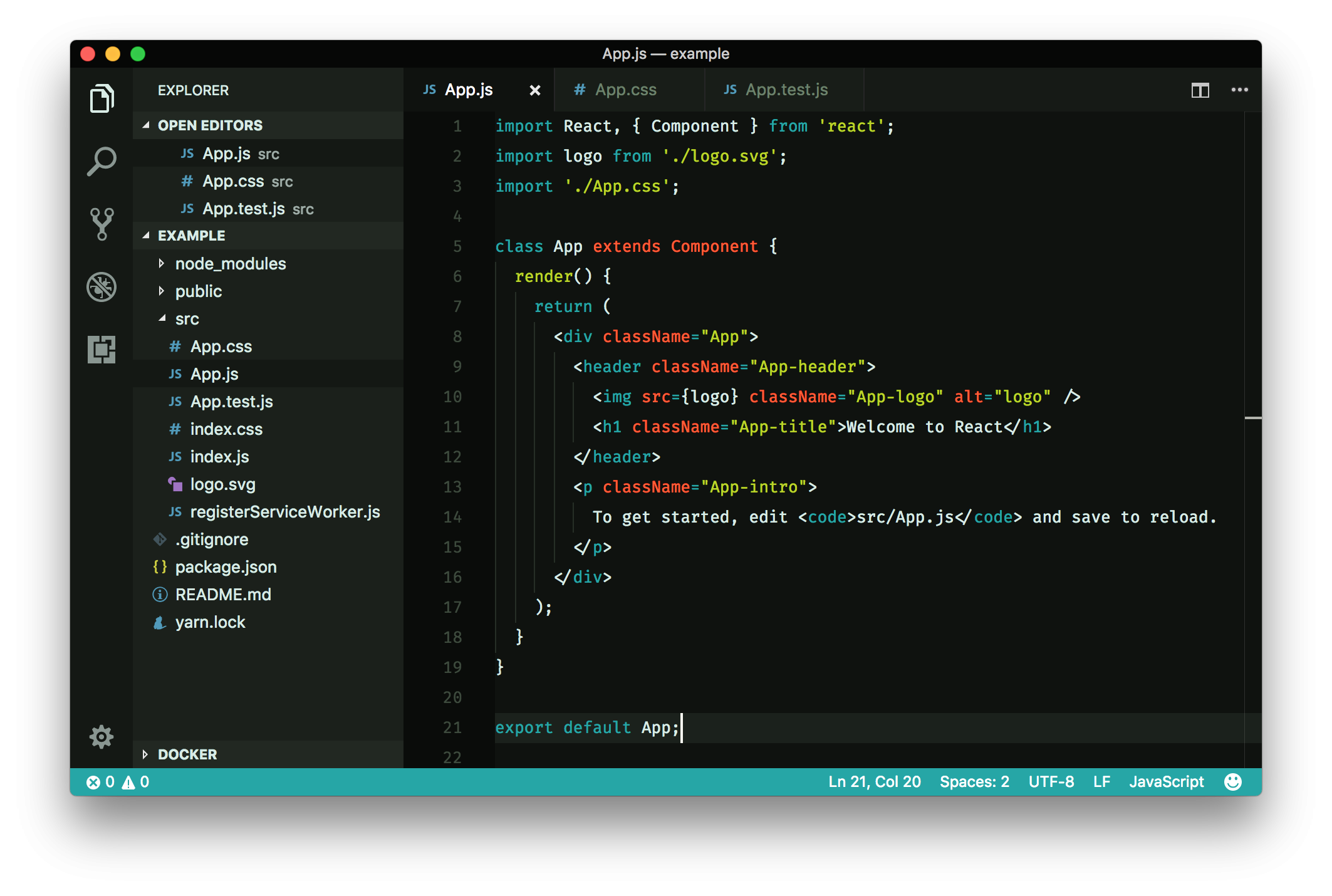The width and height of the screenshot is (1332, 896).
Task: Go to line via Ln 21, Col 20
Action: click(875, 782)
